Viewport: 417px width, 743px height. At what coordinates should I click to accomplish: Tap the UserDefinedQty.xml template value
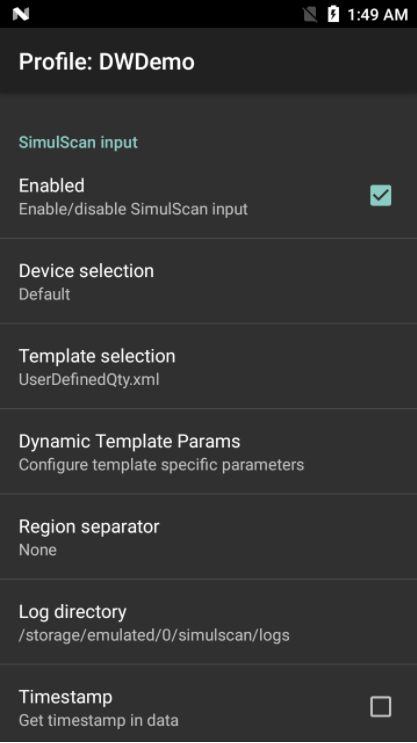(89, 380)
